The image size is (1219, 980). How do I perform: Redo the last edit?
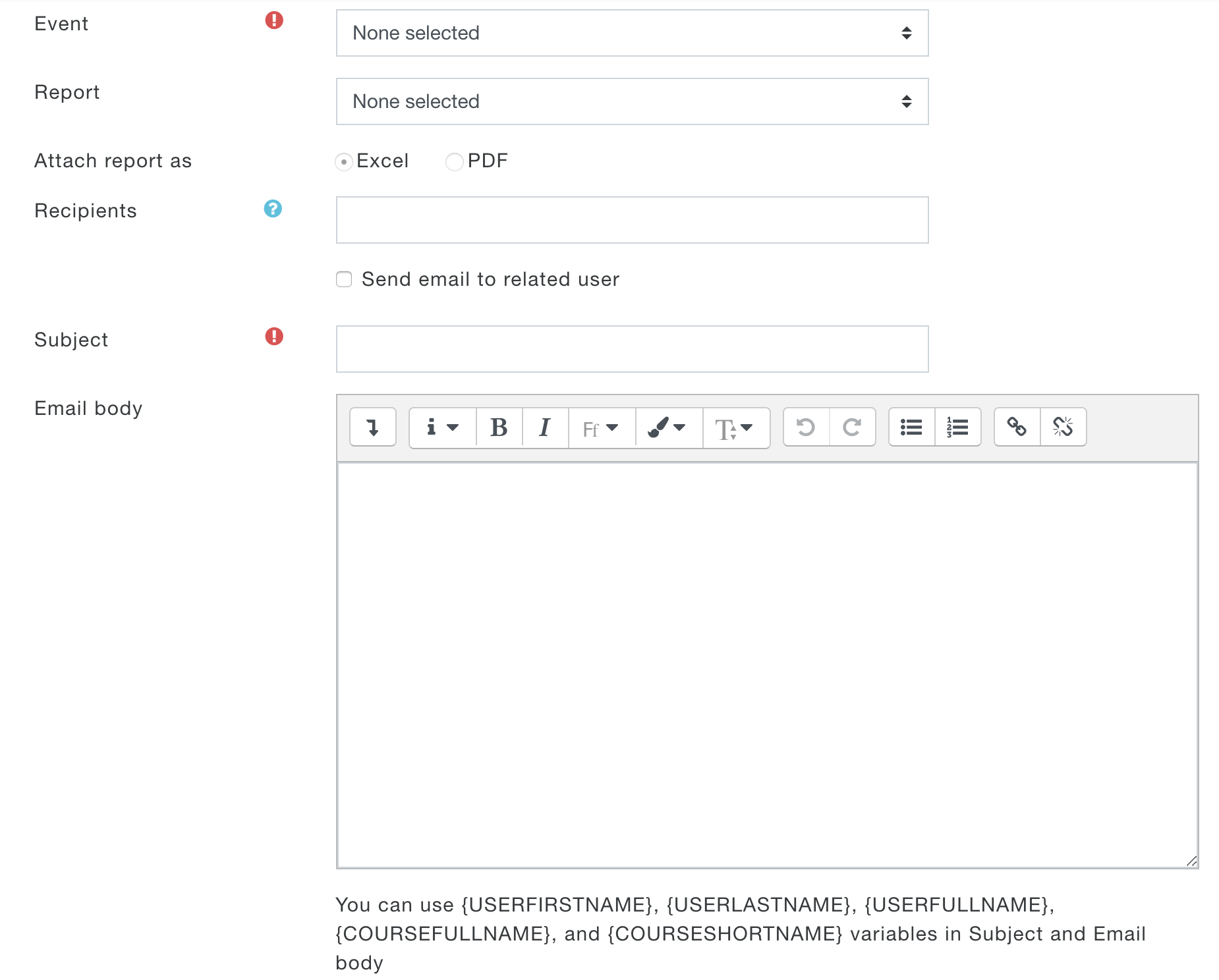(x=853, y=427)
